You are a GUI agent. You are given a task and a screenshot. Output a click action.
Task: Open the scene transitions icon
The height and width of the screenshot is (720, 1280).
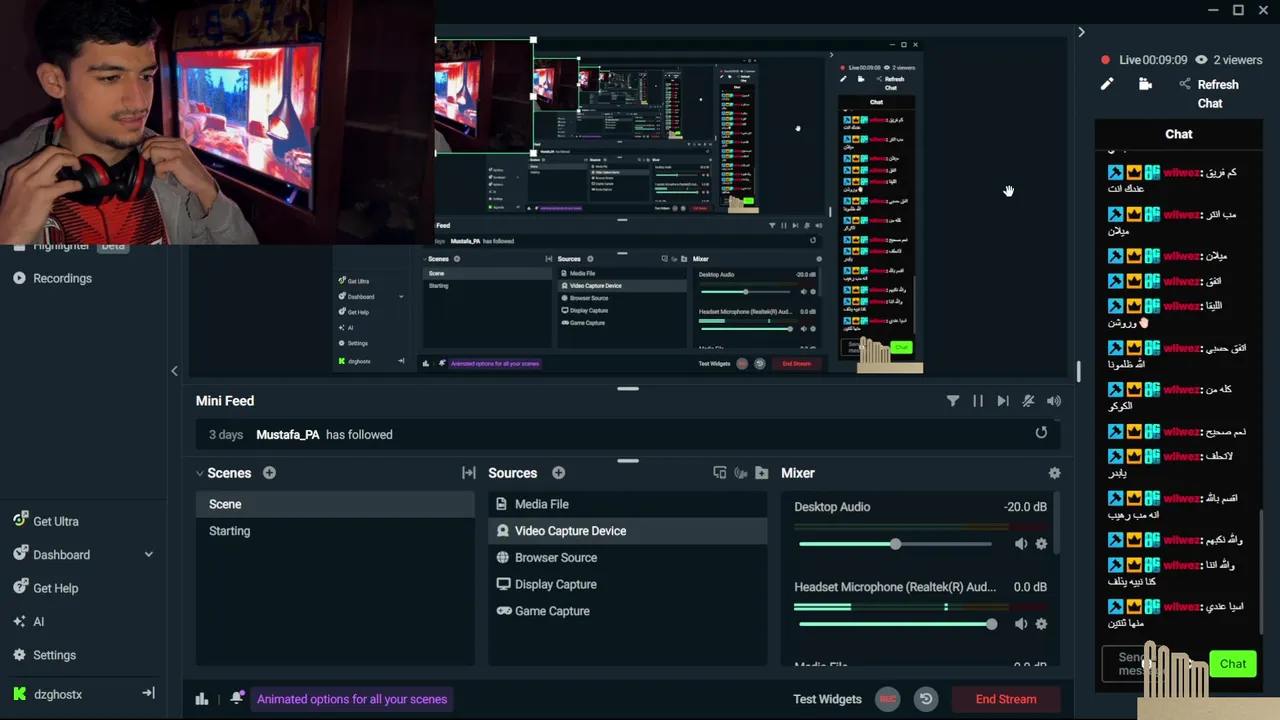[468, 473]
